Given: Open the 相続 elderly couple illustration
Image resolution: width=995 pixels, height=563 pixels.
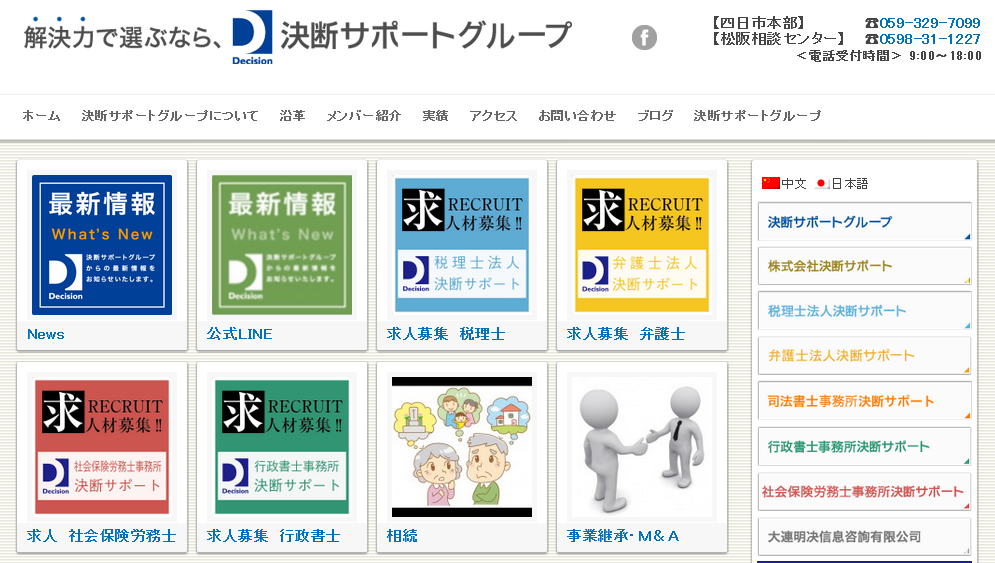Looking at the screenshot, I should (462, 446).
